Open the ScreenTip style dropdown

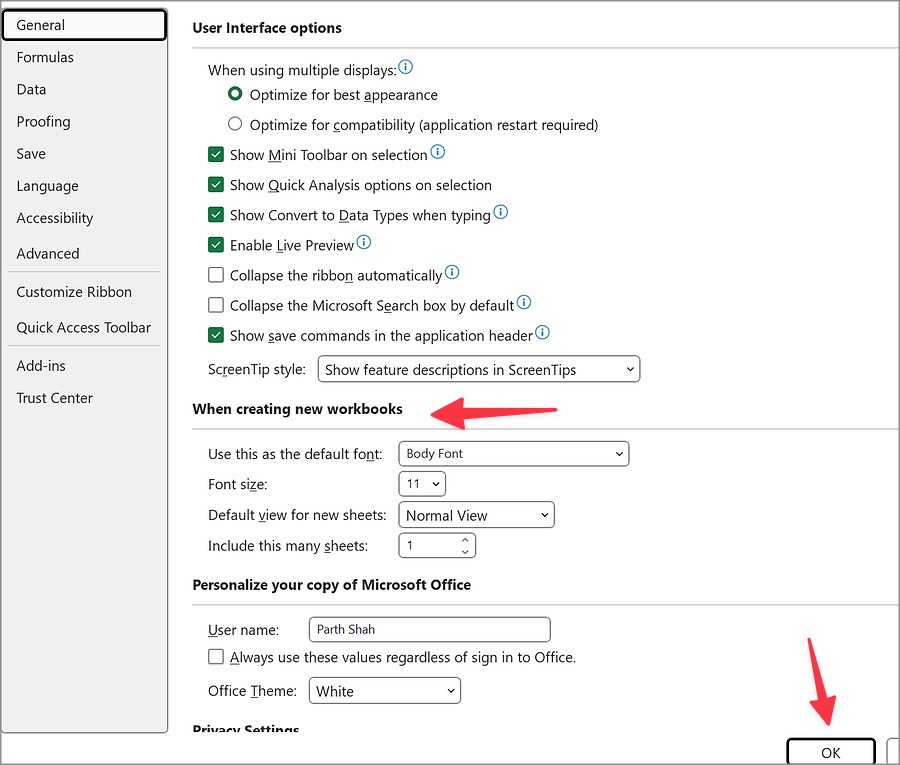(478, 370)
